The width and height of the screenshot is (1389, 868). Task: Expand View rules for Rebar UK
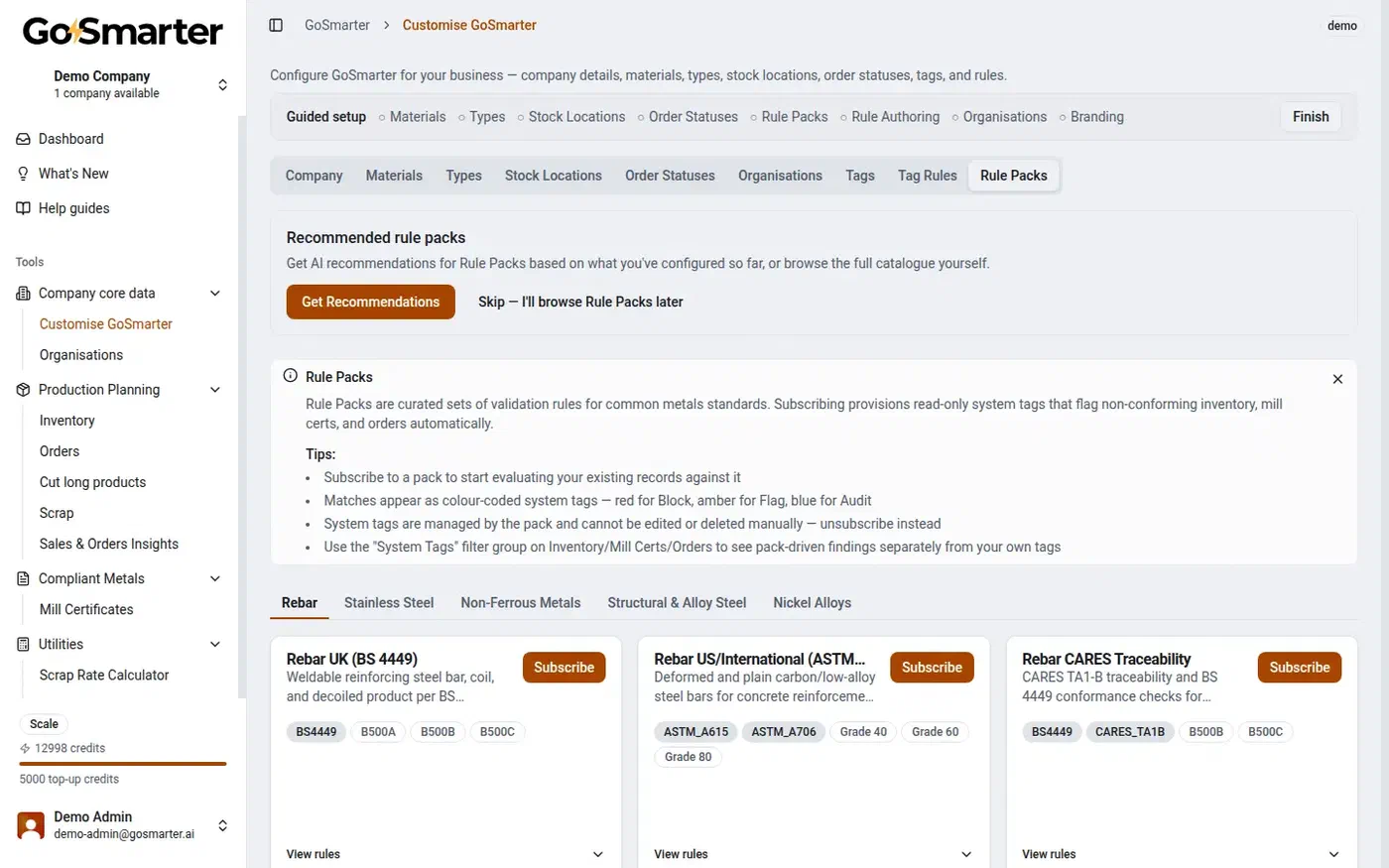[445, 854]
